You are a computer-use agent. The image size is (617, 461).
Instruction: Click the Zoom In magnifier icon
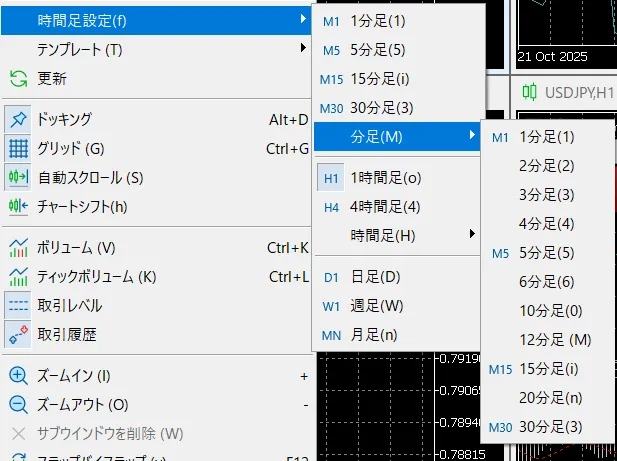point(18,376)
